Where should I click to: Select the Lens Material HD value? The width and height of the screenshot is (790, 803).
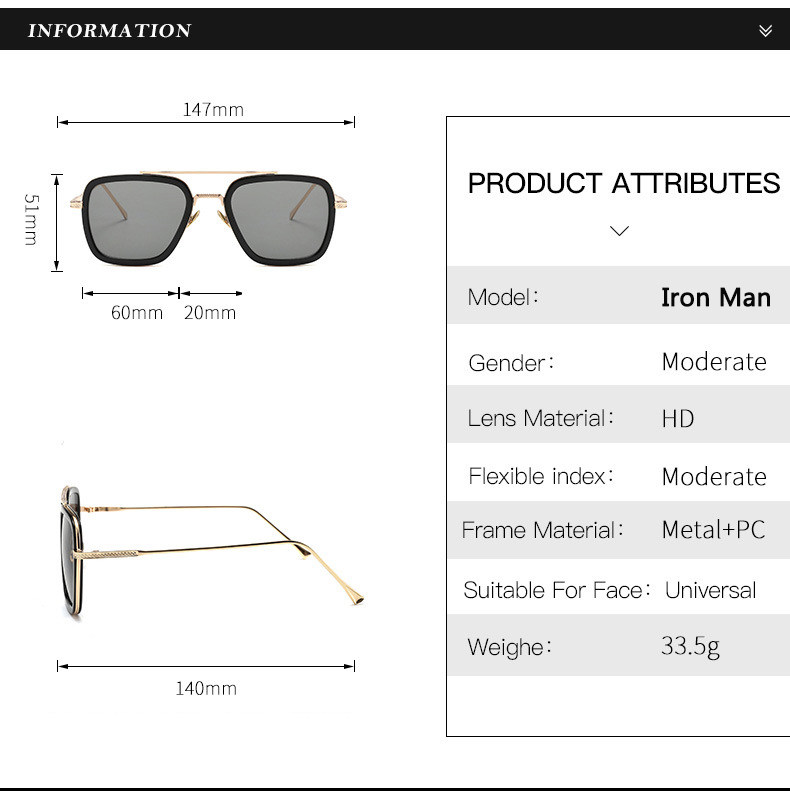click(x=677, y=418)
